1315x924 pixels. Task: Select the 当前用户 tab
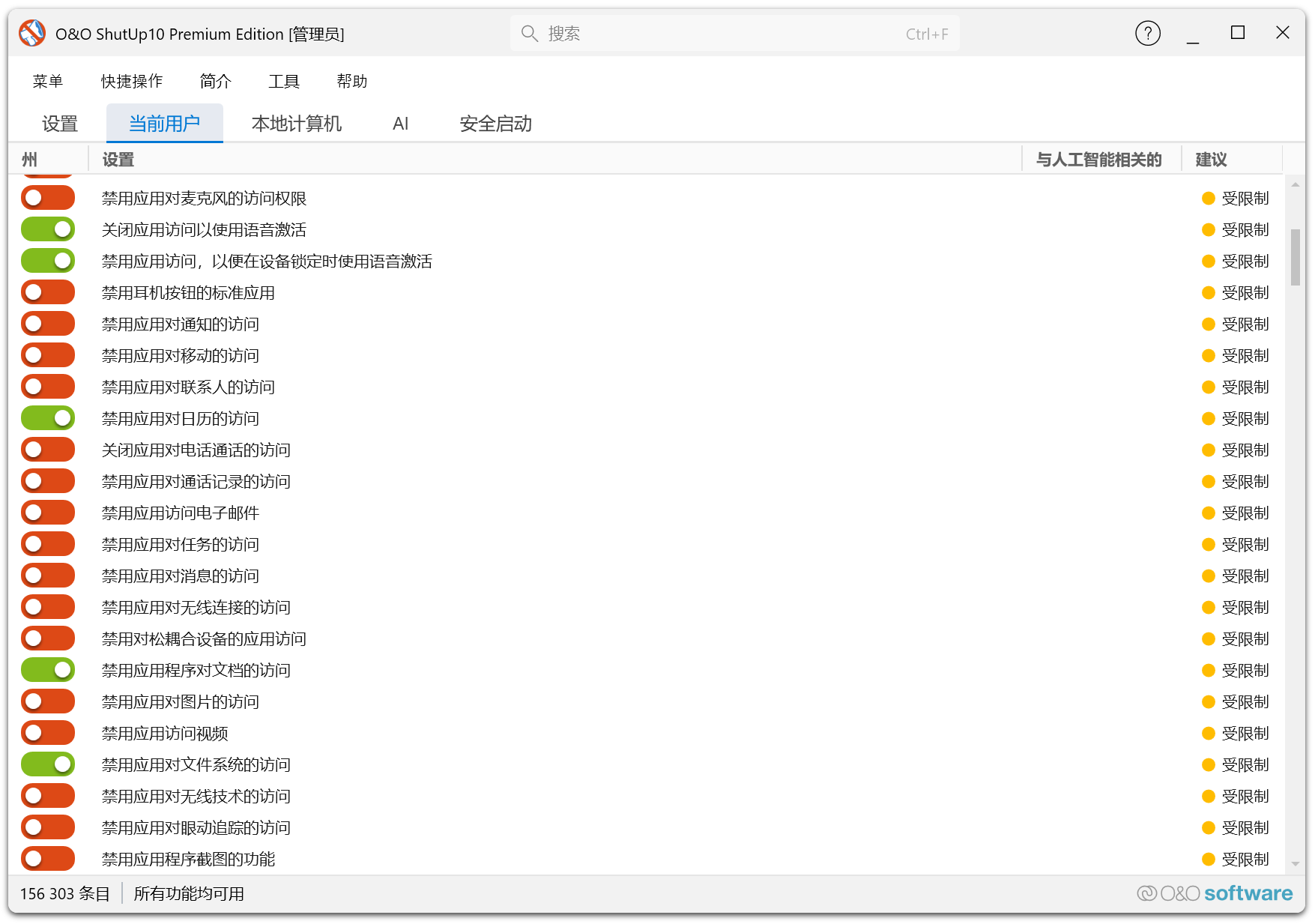coord(165,124)
